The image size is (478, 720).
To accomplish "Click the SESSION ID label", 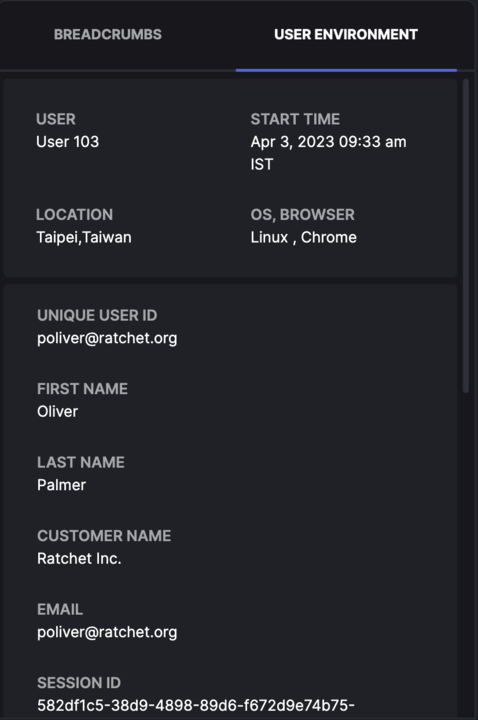I will (79, 683).
